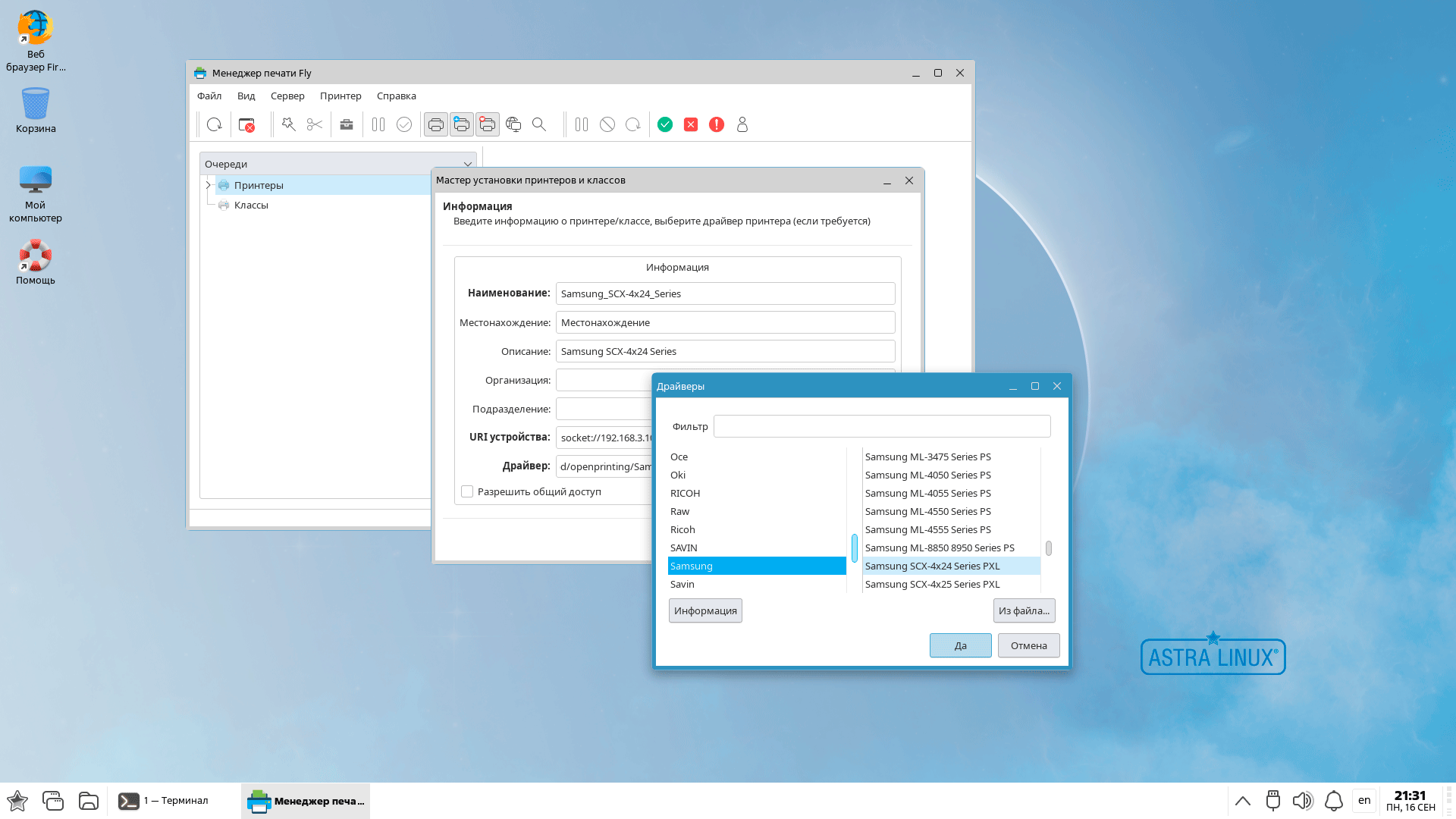Toggle the printer with red badge button
1456x819 pixels.
coord(488,124)
